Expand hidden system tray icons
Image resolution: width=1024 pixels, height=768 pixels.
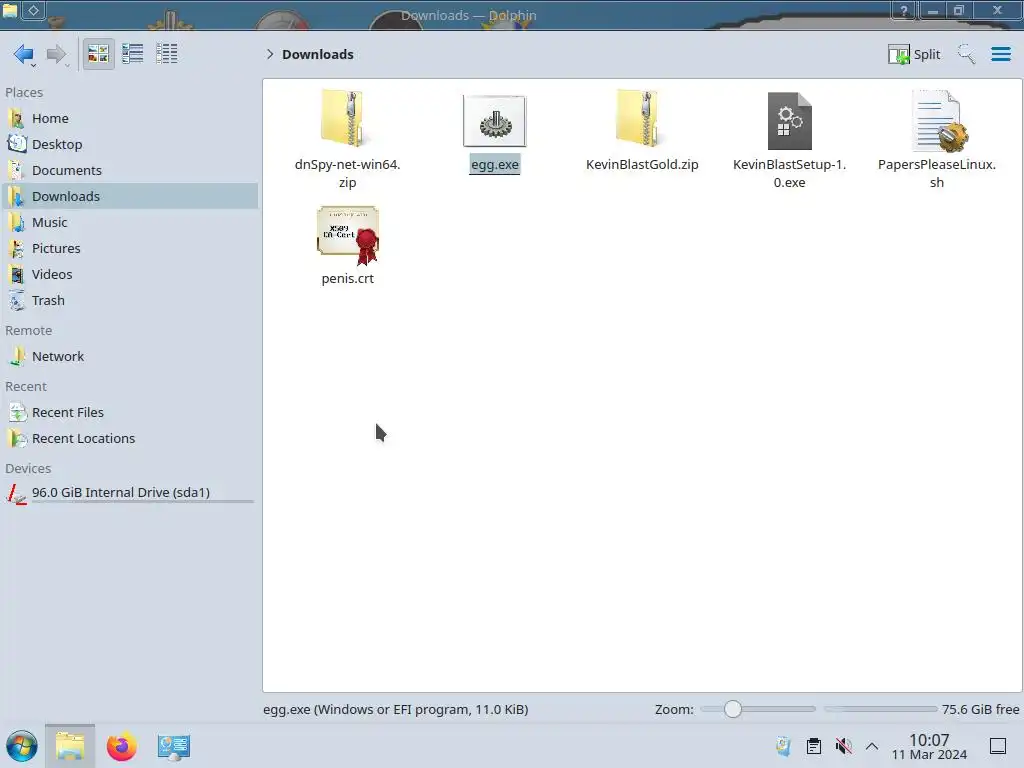click(x=872, y=746)
